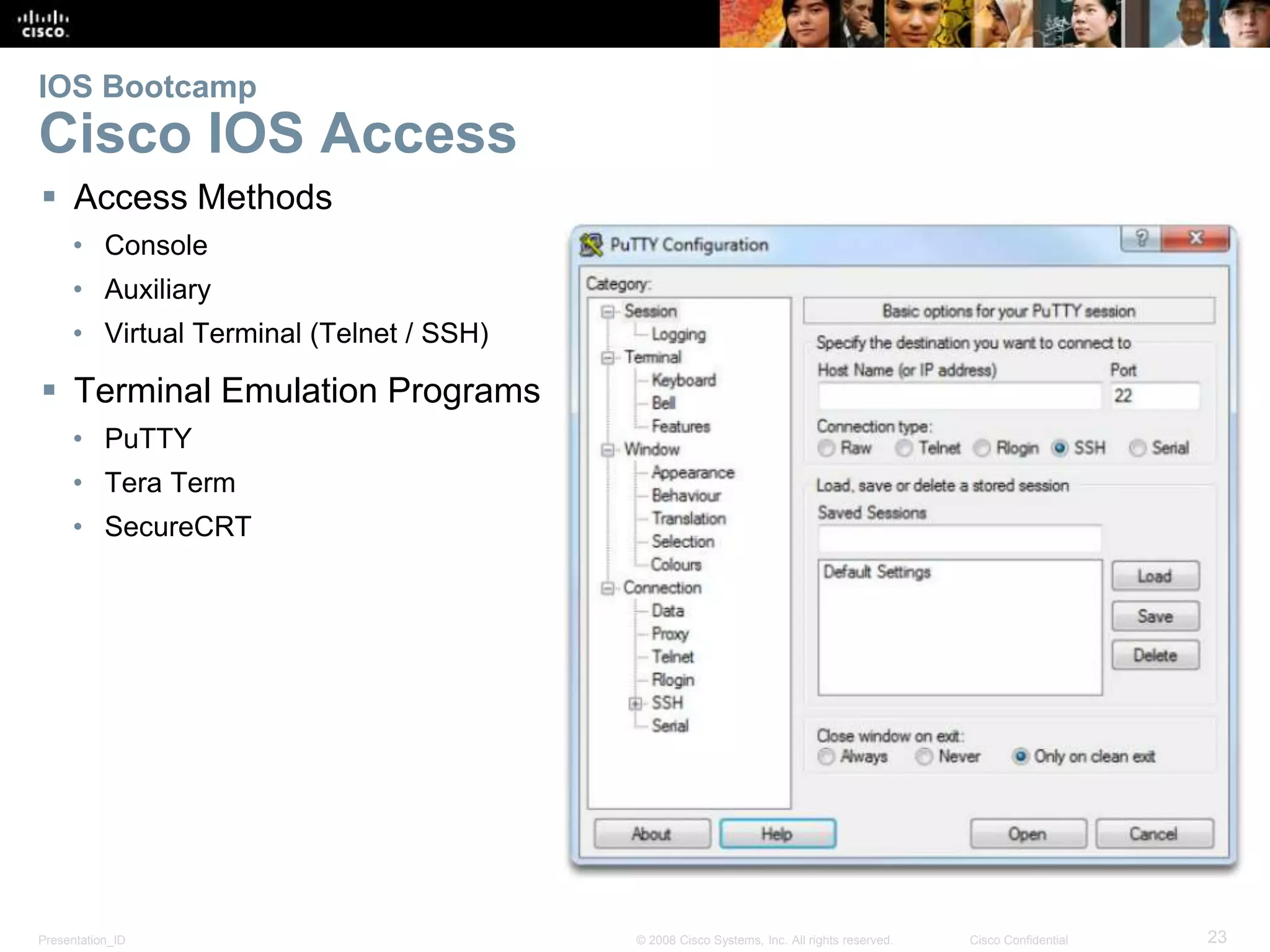Open the Session category
This screenshot has width=1270, height=952.
pos(651,311)
